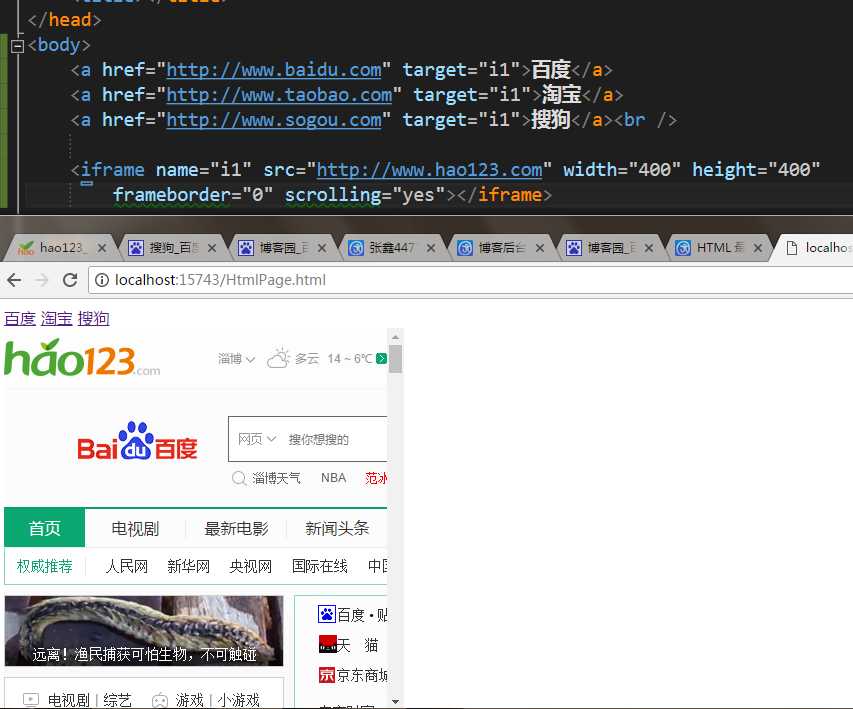Click the Tmall icon beside 天猫
This screenshot has height=709, width=853.
point(327,644)
